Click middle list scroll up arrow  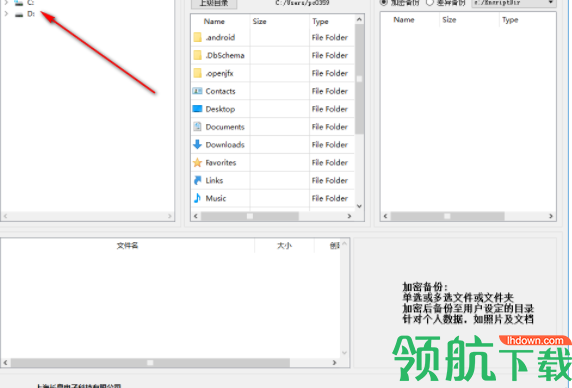click(359, 19)
